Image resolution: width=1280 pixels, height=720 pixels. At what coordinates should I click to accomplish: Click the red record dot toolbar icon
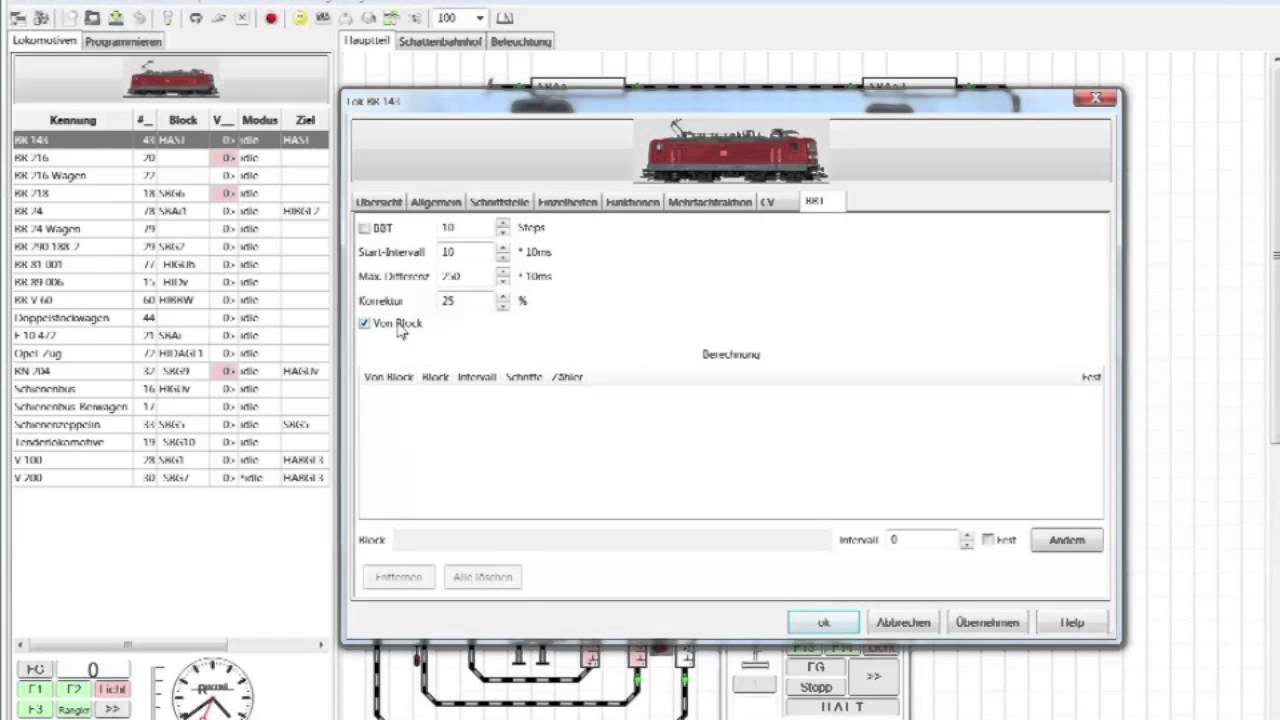270,18
